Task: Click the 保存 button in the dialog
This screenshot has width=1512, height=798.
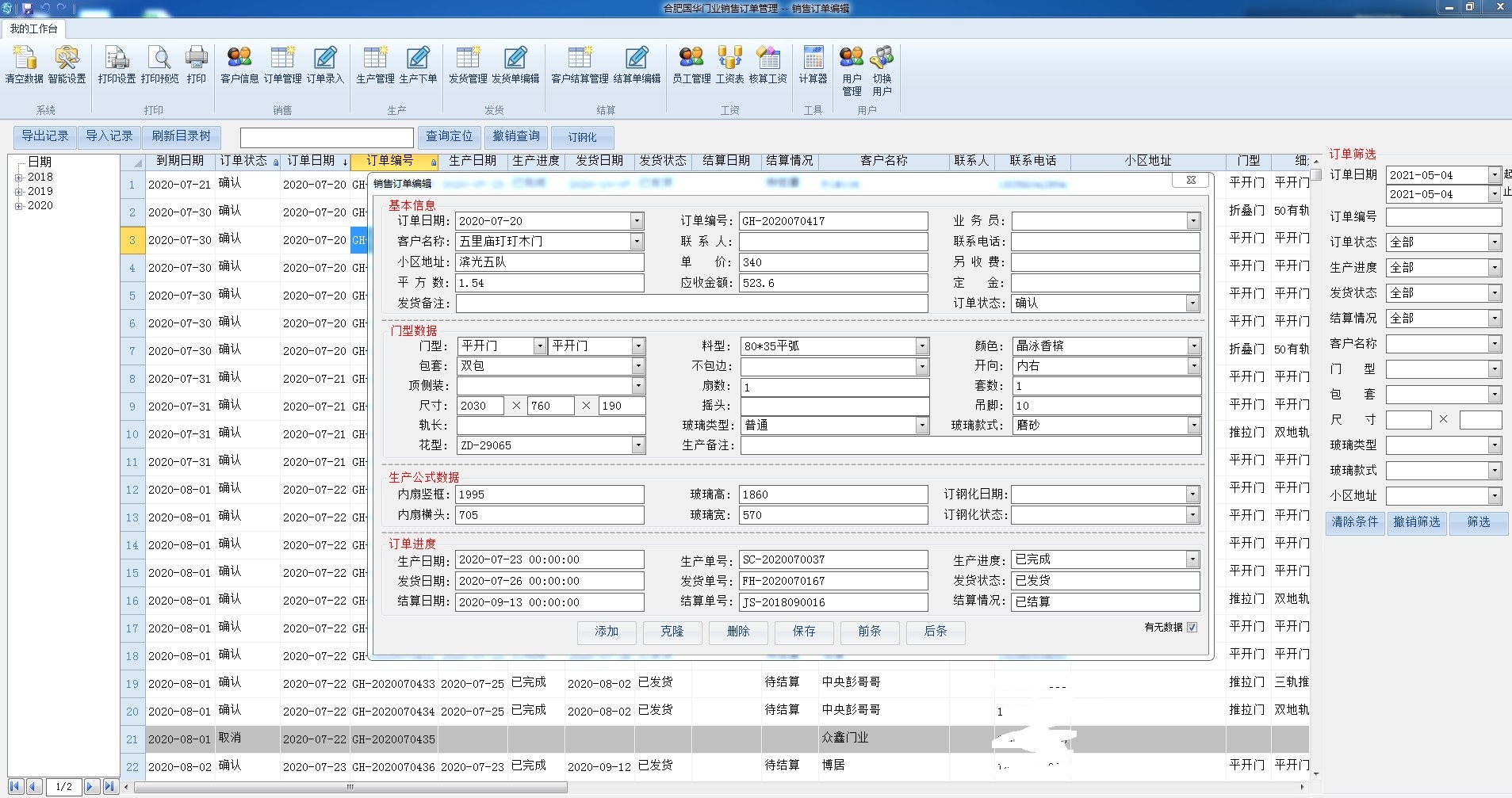Action: (804, 632)
